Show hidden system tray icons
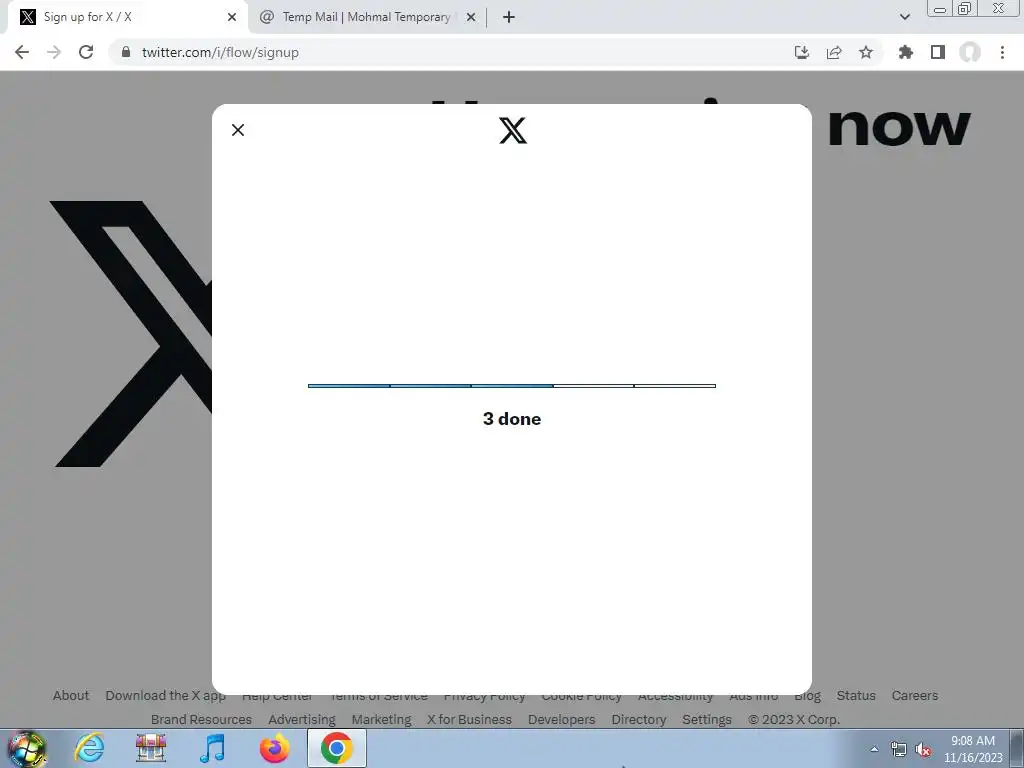Image resolution: width=1024 pixels, height=768 pixels. click(874, 749)
